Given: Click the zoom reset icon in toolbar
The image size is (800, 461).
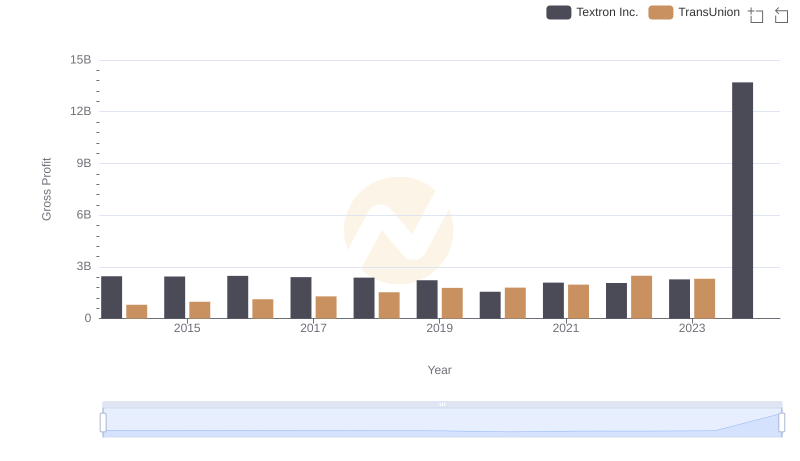Looking at the screenshot, I should click(x=781, y=15).
